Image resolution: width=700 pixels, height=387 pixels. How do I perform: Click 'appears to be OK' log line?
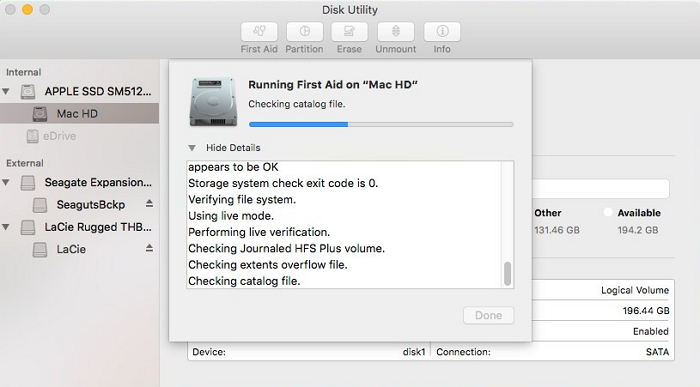coord(233,167)
